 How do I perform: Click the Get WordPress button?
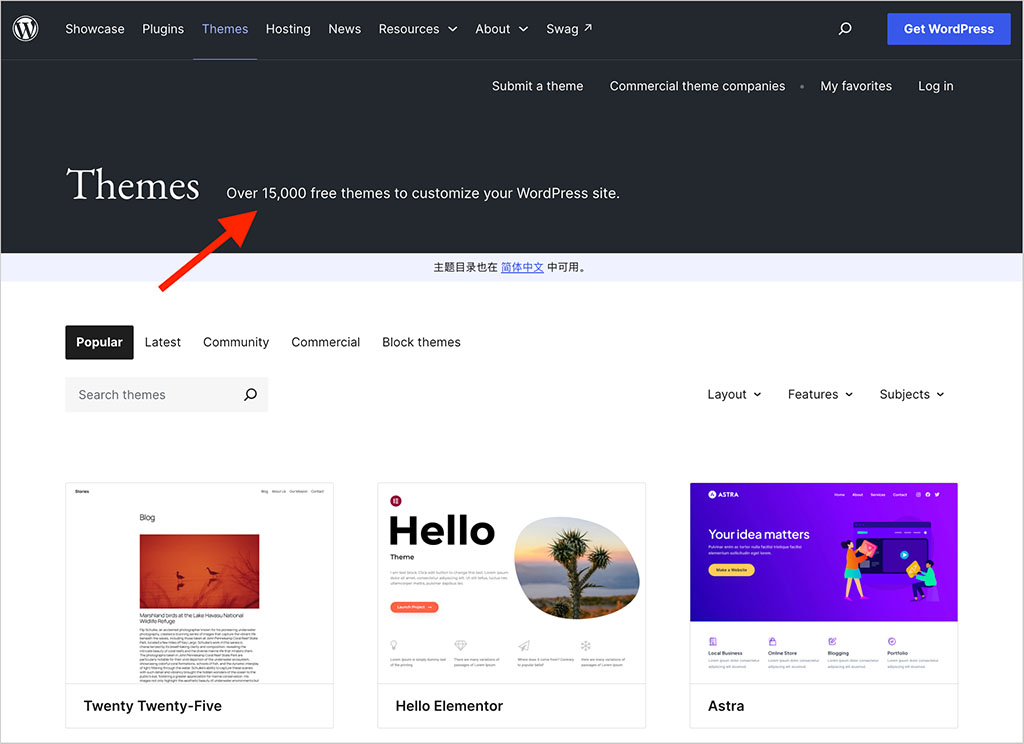click(948, 29)
